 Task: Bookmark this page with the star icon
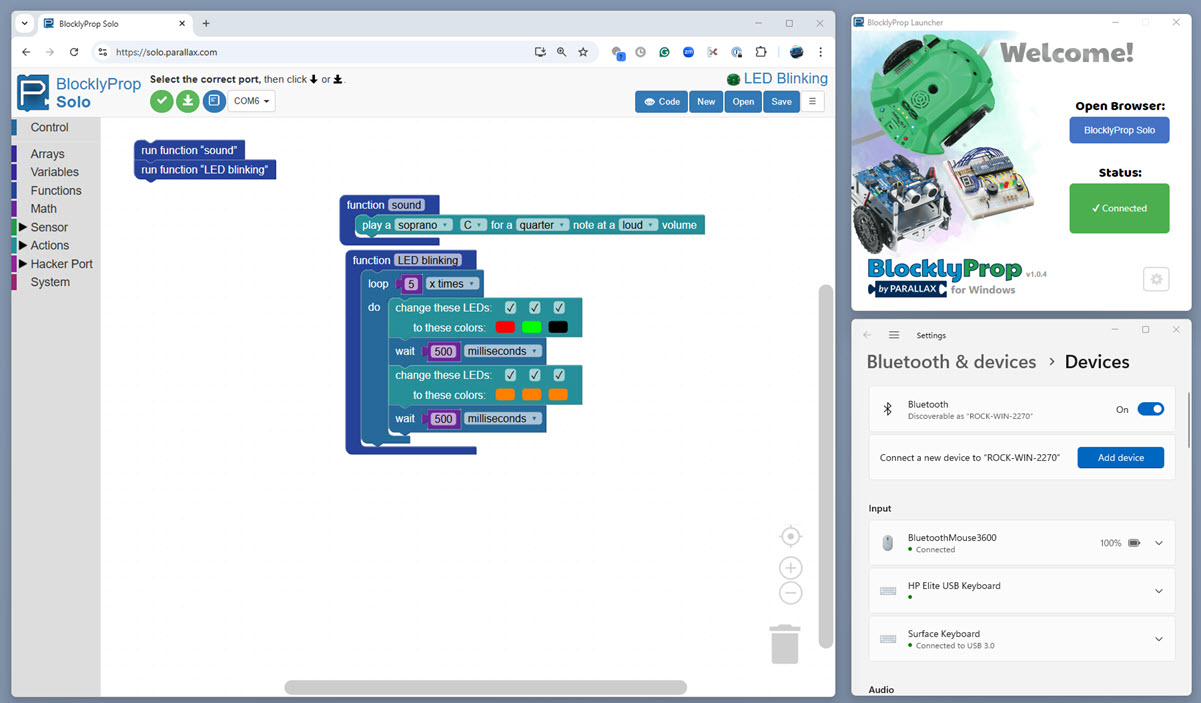[x=583, y=52]
